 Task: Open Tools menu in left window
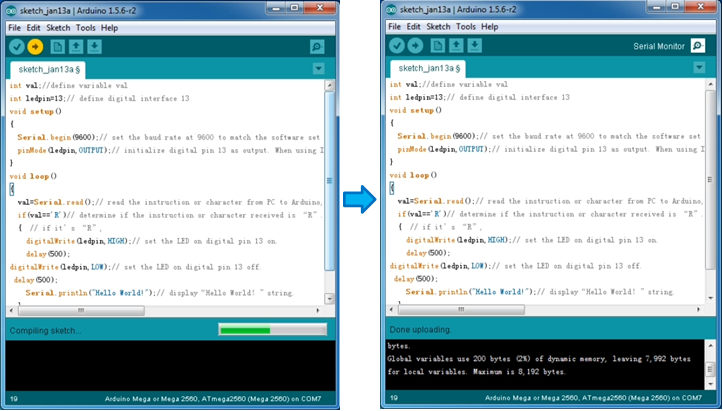tap(86, 28)
